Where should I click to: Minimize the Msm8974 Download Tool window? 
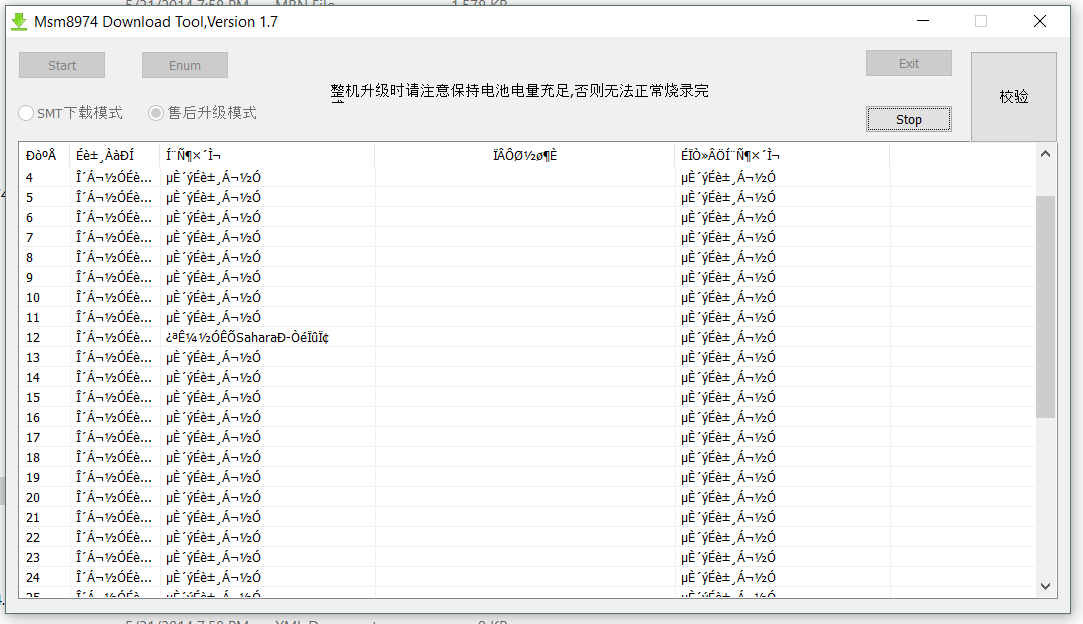point(923,21)
